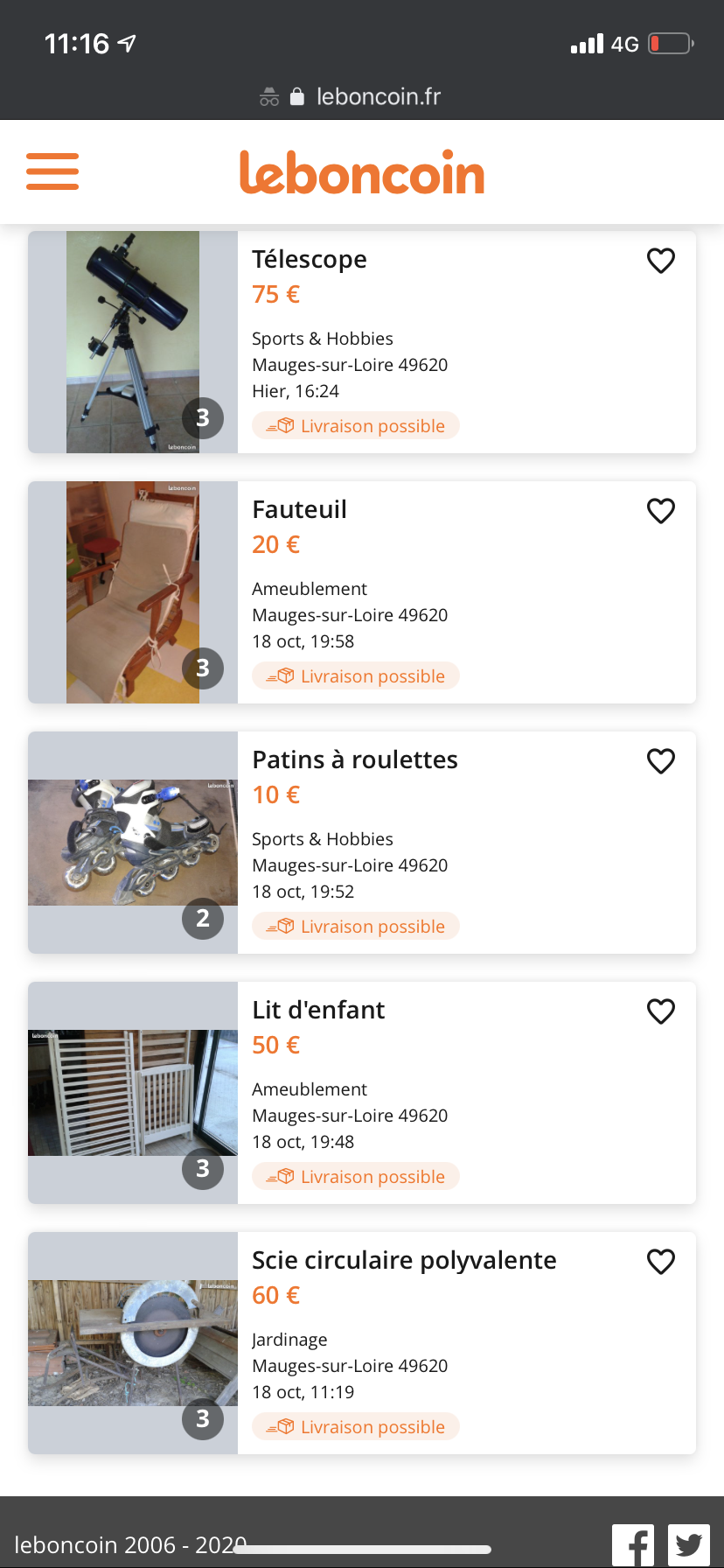Tap the leboncoin.fr address bar
The image size is (724, 1568).
(x=378, y=96)
